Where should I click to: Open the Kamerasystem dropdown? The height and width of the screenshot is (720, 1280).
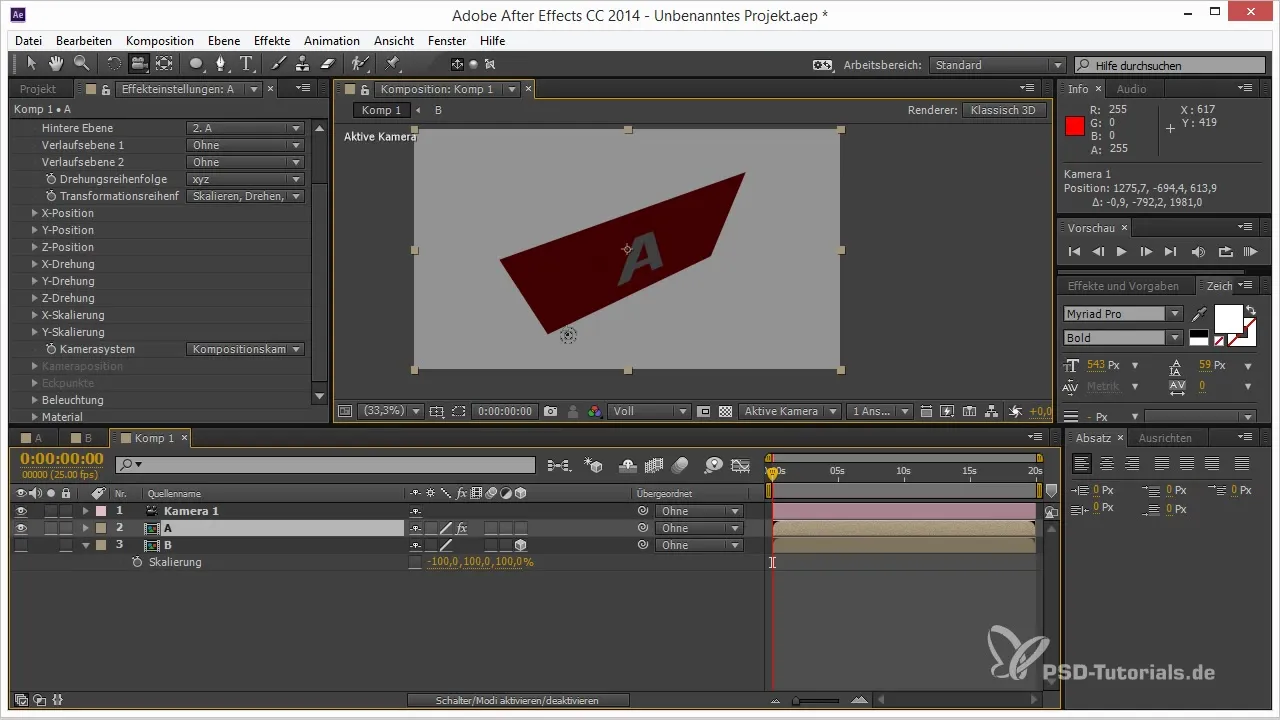(x=245, y=349)
